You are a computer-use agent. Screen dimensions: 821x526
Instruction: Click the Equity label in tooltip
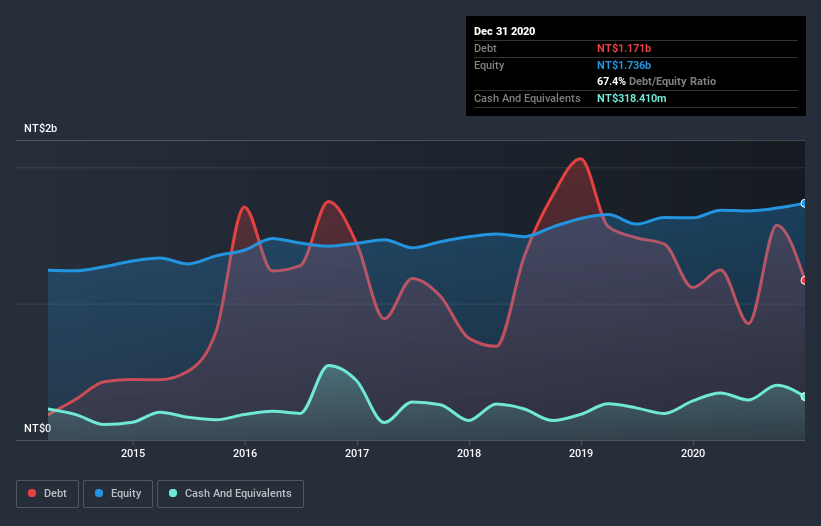pos(489,65)
